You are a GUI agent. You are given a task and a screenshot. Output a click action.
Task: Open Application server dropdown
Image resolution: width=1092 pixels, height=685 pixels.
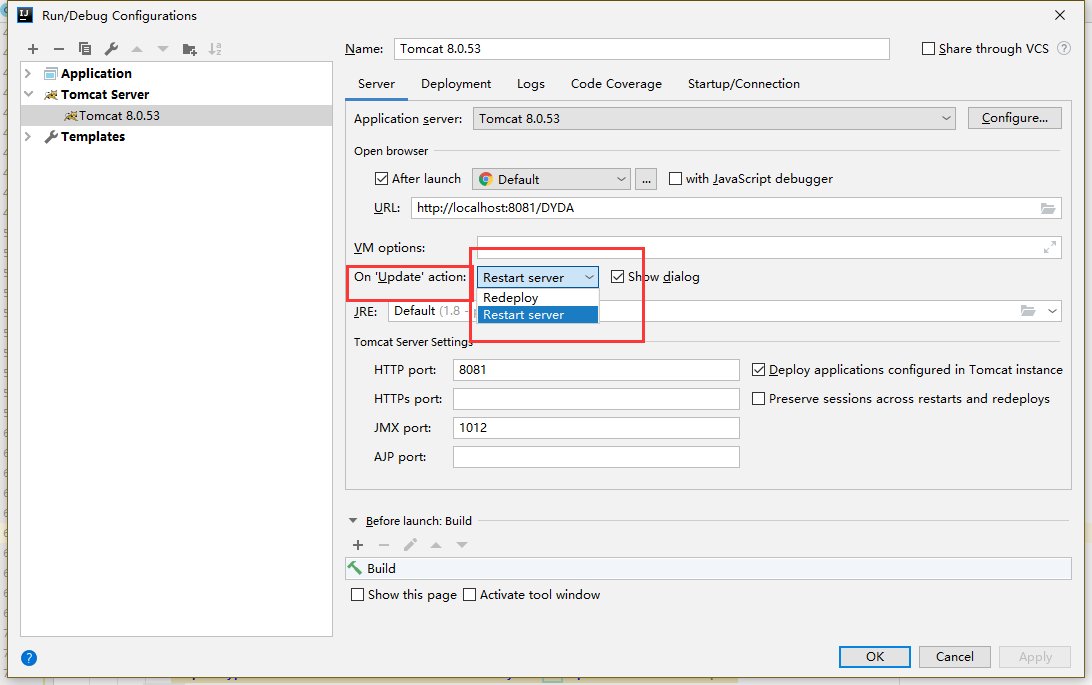[x=714, y=118]
